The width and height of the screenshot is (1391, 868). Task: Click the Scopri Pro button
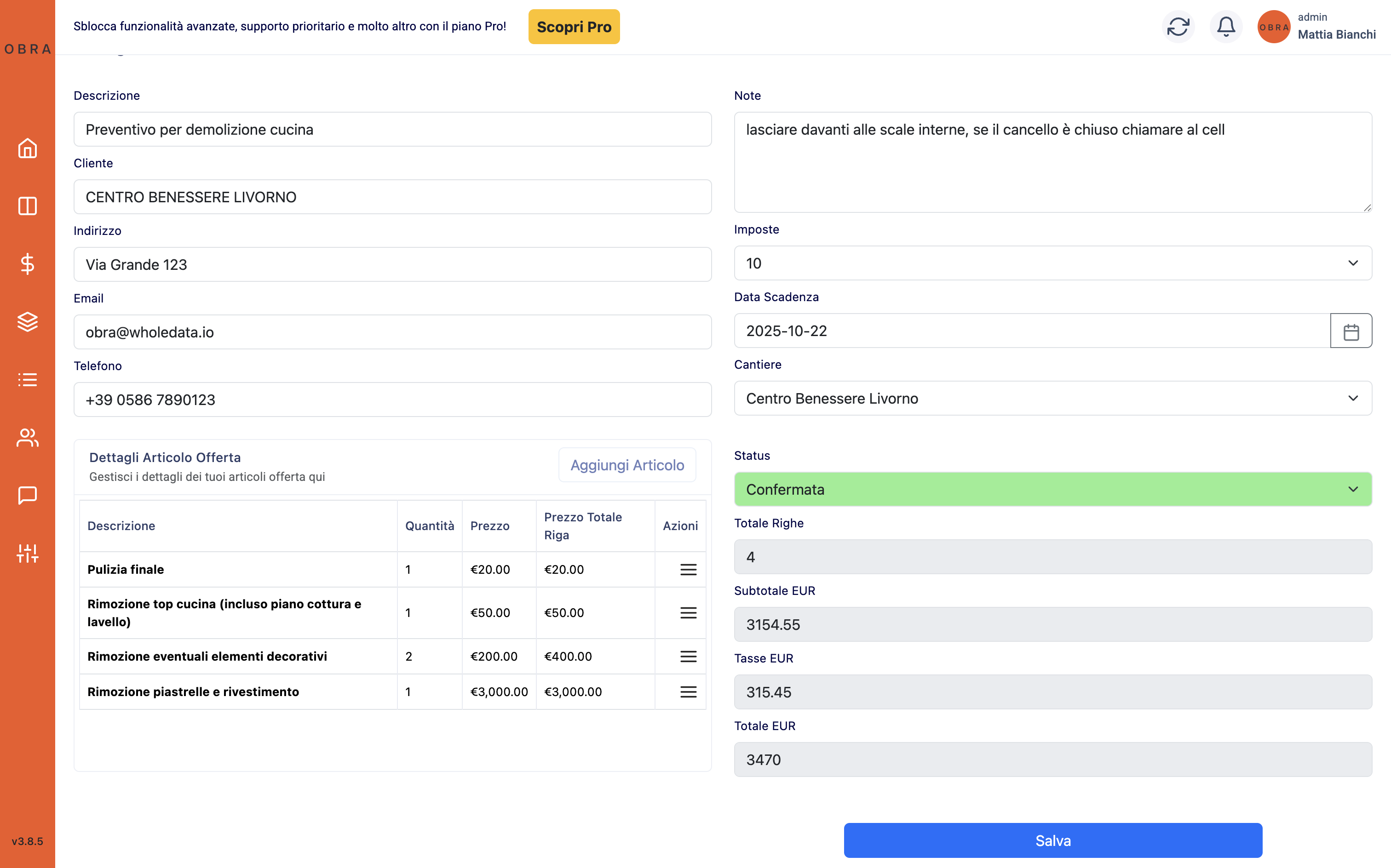pyautogui.click(x=573, y=27)
